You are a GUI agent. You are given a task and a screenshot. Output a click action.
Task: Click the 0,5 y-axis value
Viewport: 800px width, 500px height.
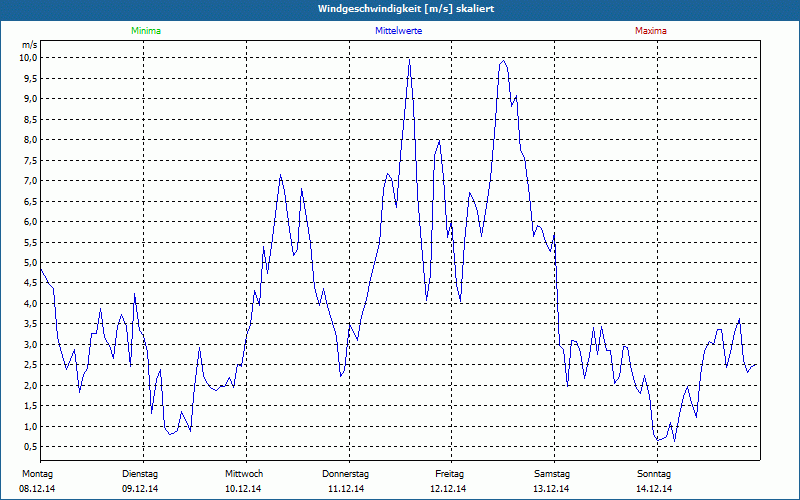tap(31, 447)
